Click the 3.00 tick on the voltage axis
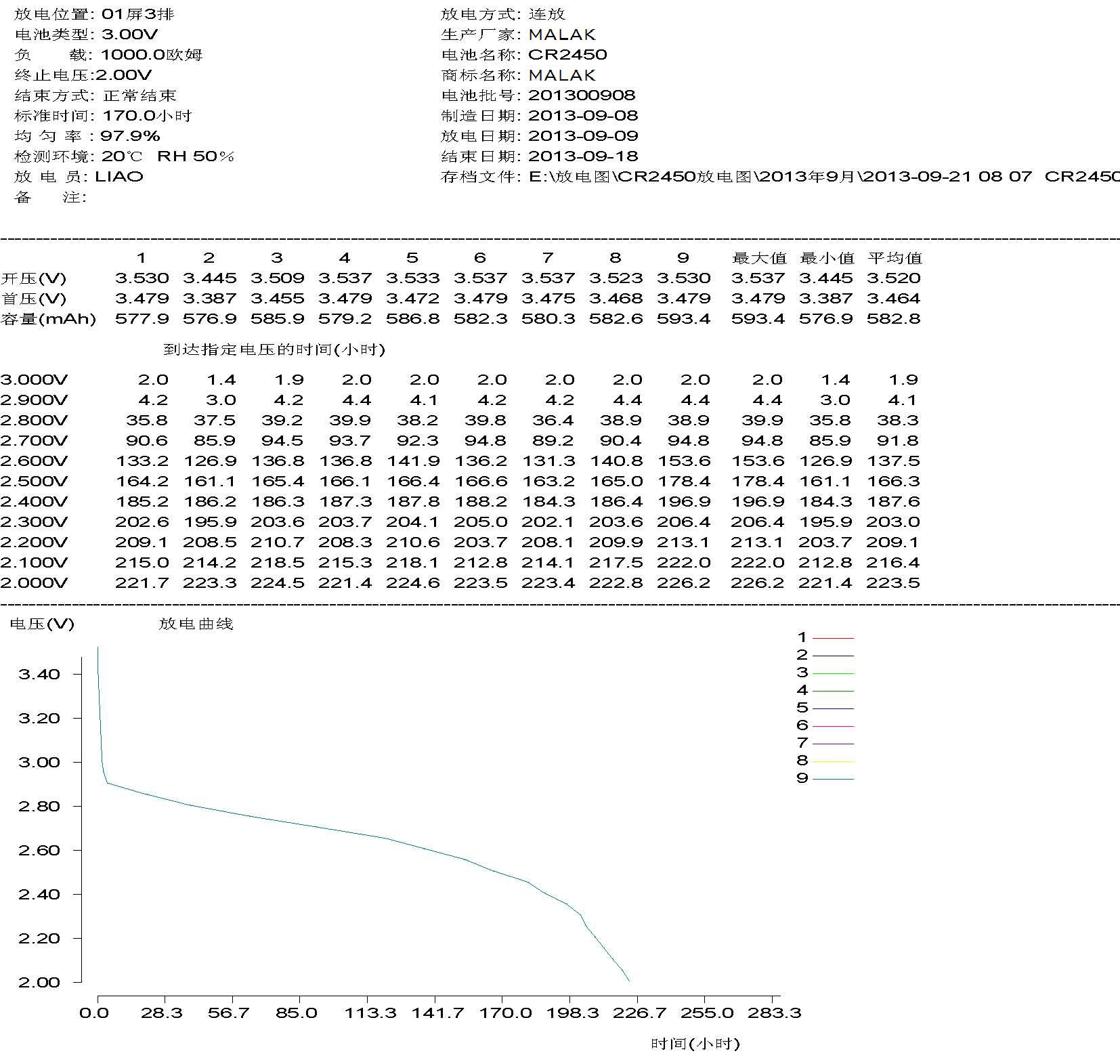 pyautogui.click(x=39, y=762)
